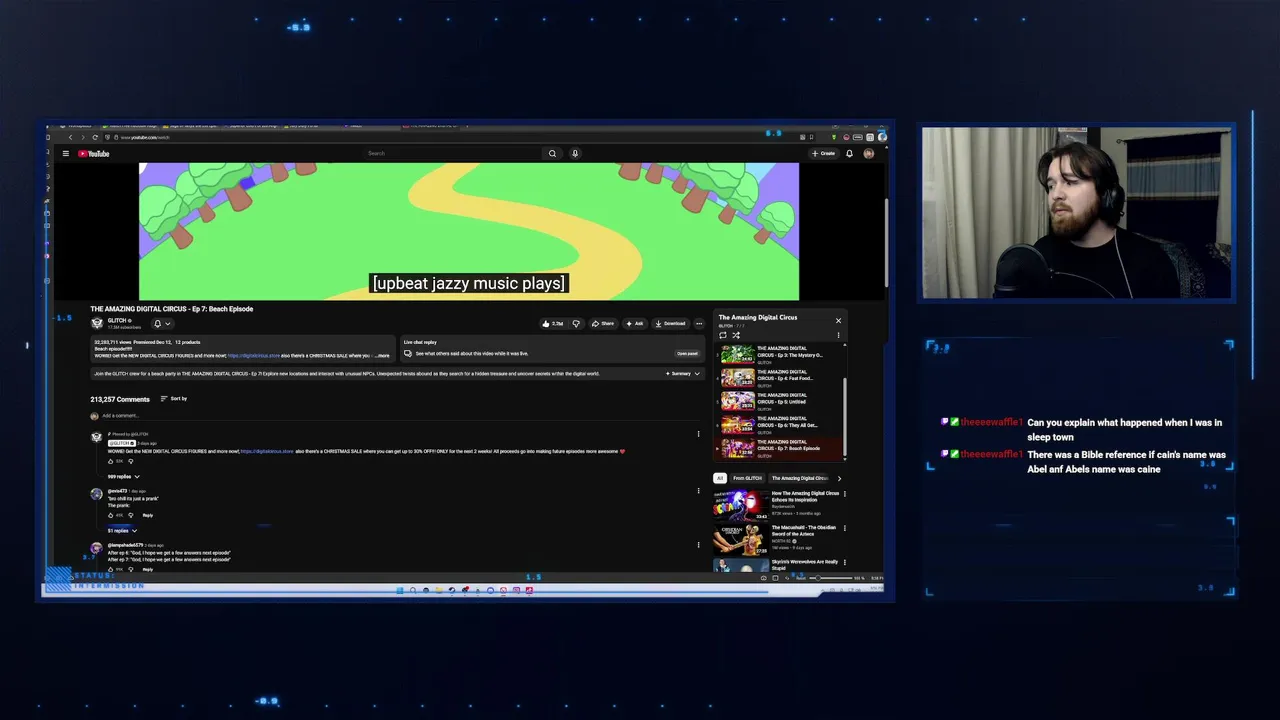This screenshot has width=1280, height=720.
Task: Open options for the 'bro chill' comment
Action: (x=698, y=491)
